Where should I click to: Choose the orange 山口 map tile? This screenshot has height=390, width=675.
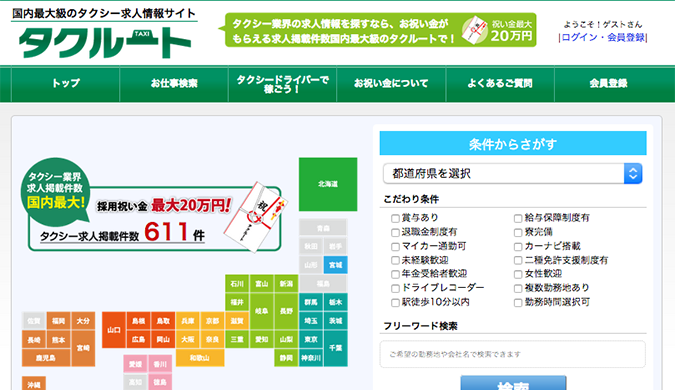(x=114, y=330)
